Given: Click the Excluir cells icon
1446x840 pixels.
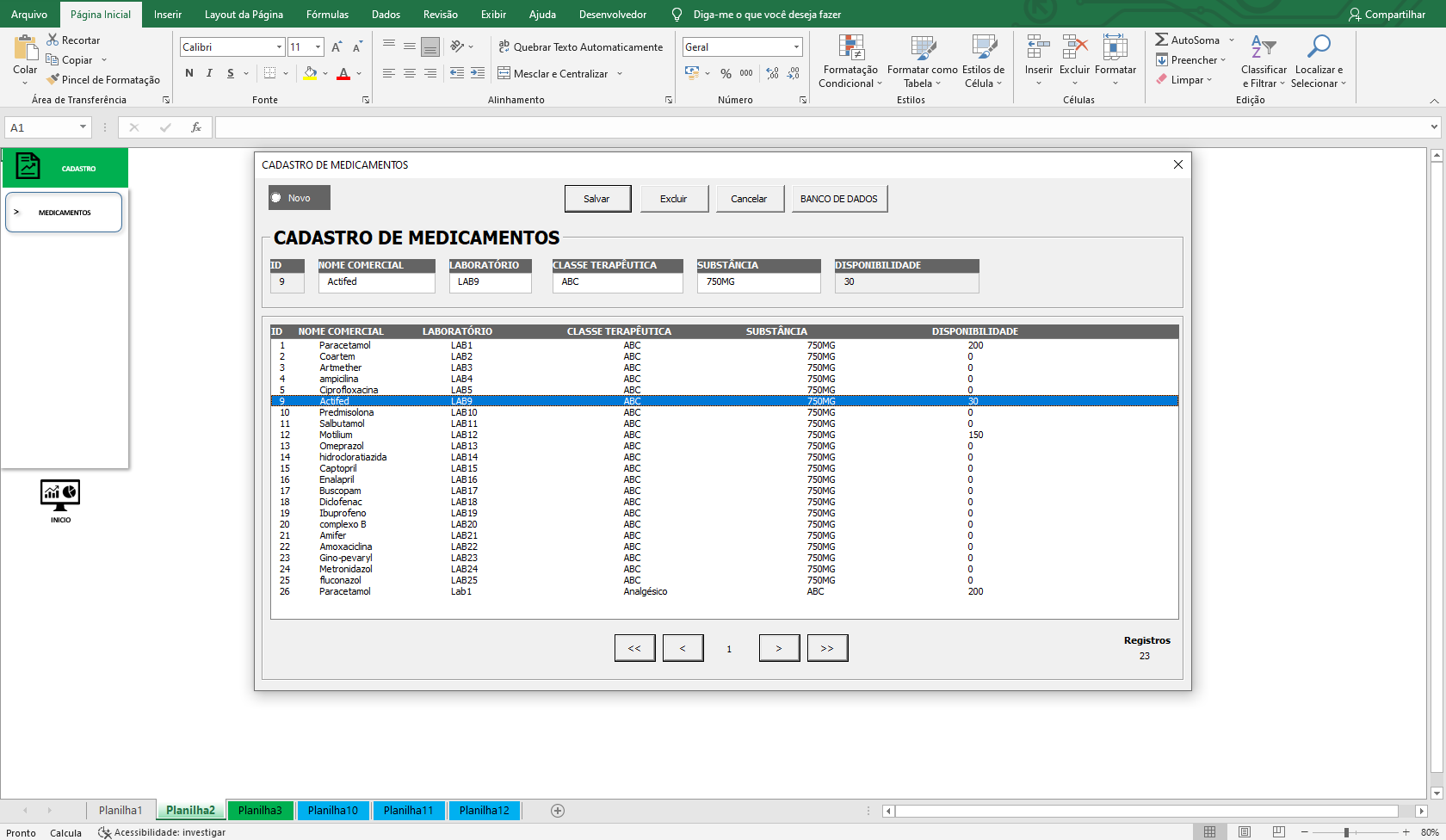Looking at the screenshot, I should [1075, 47].
